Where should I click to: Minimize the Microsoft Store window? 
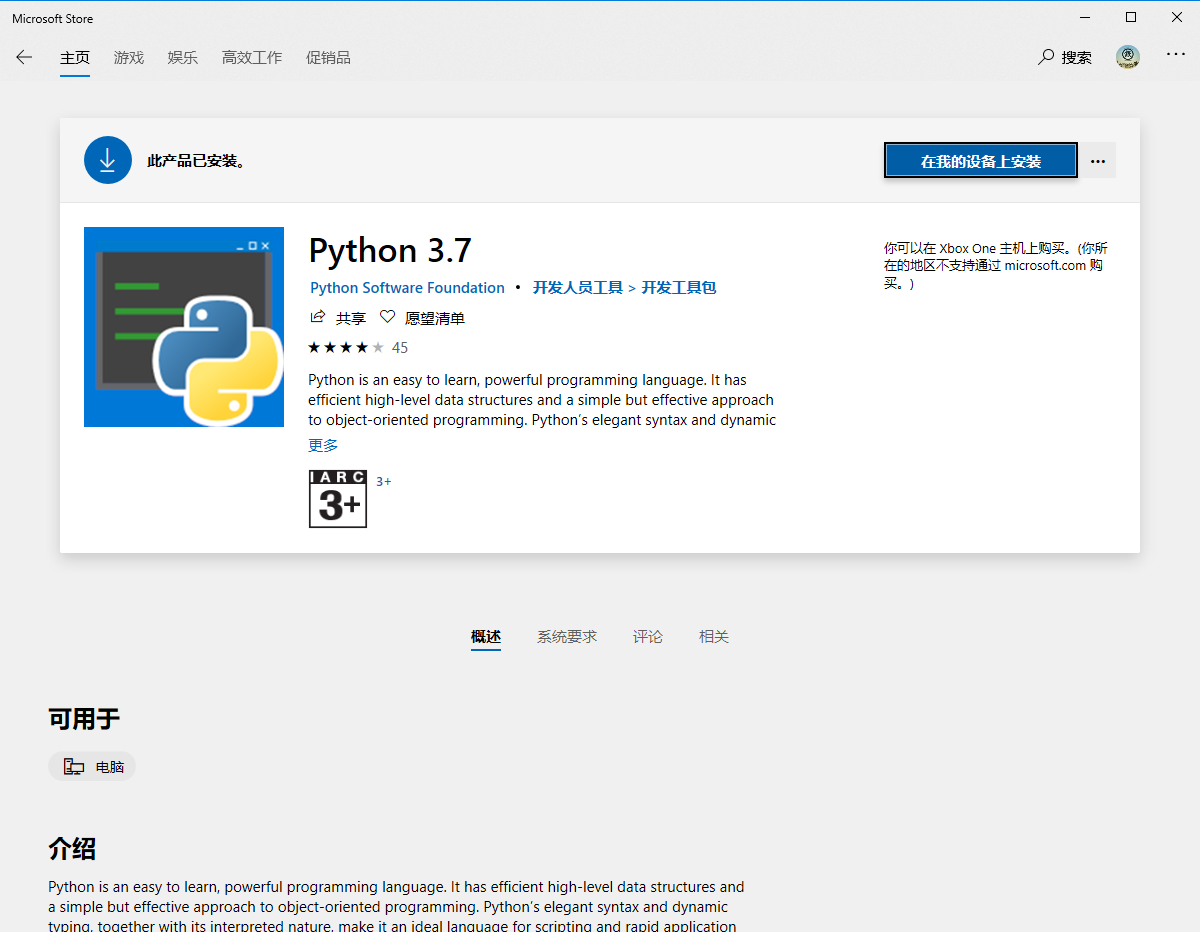point(1085,17)
